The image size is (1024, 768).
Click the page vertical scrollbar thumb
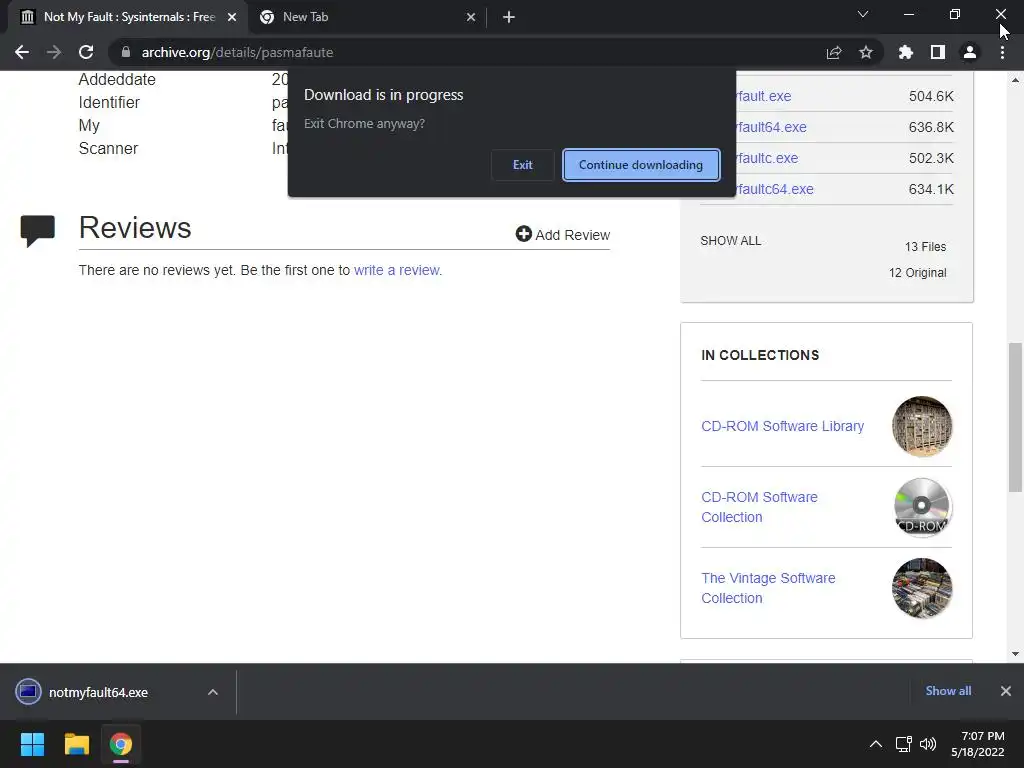[x=1015, y=417]
